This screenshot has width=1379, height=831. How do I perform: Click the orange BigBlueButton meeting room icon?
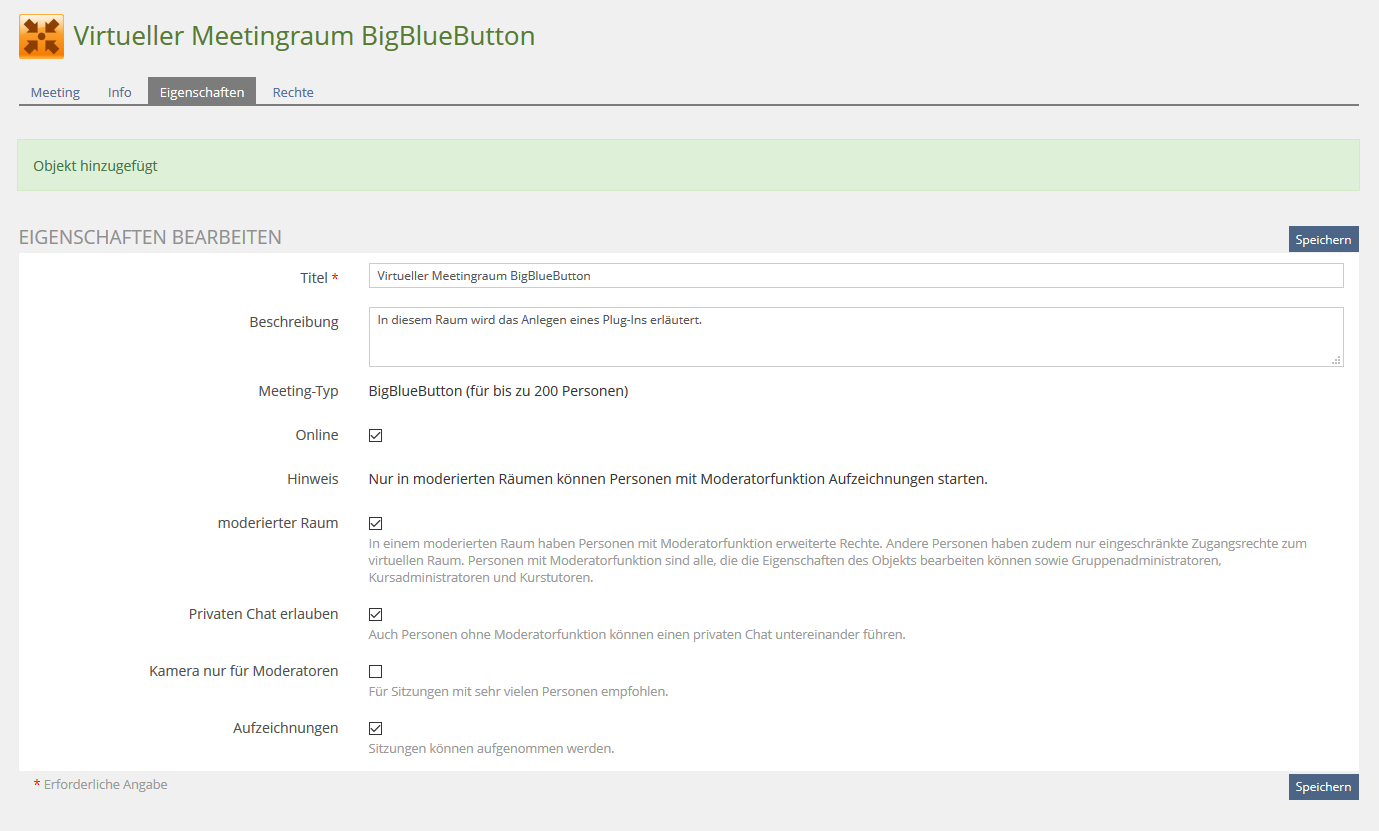pyautogui.click(x=41, y=37)
